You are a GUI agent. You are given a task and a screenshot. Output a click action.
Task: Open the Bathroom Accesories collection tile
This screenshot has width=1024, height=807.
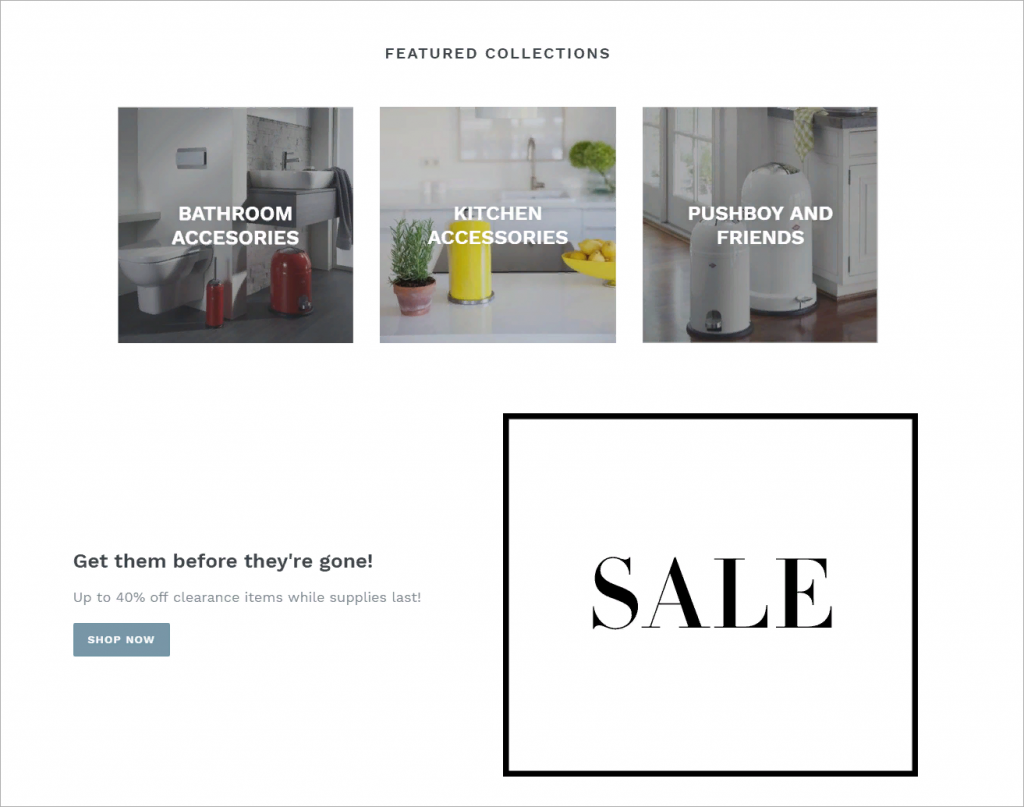tap(235, 225)
